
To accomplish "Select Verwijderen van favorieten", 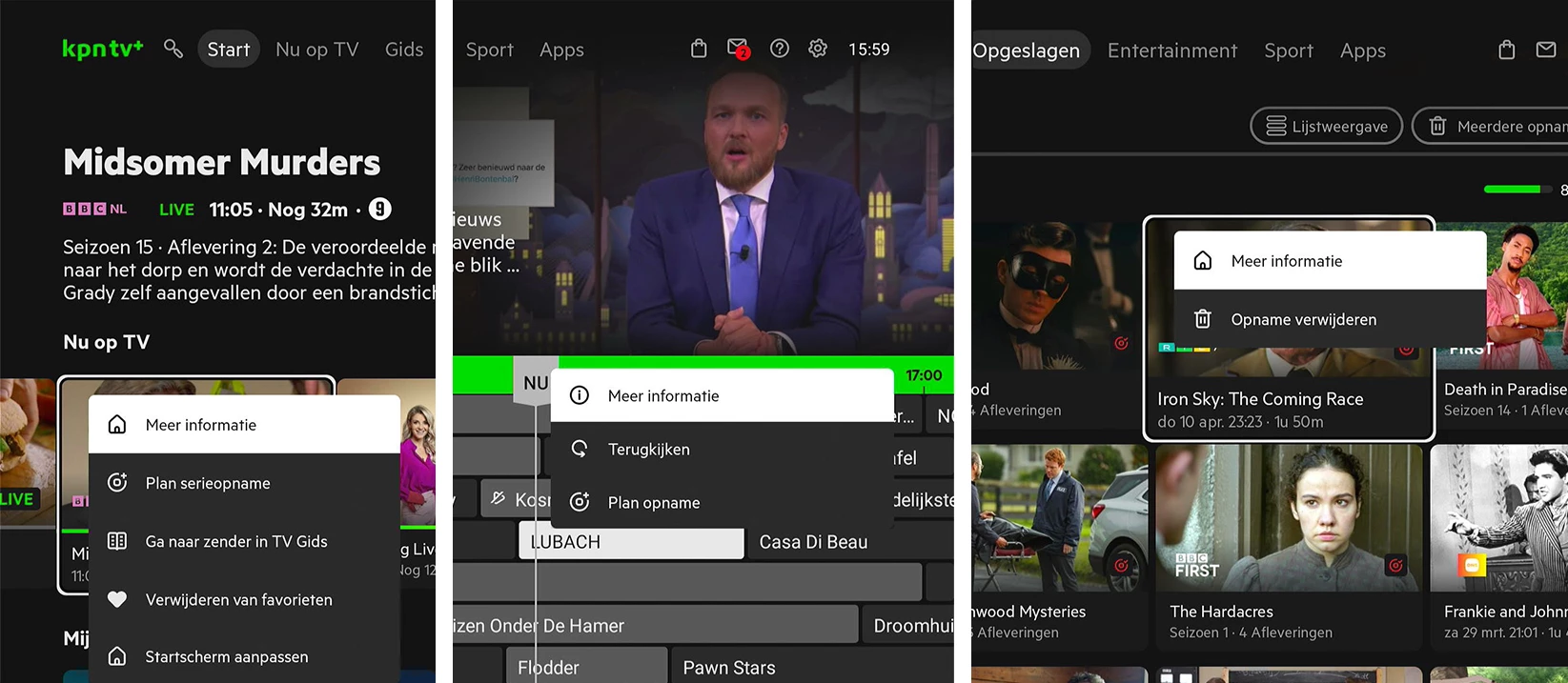I will [244, 599].
